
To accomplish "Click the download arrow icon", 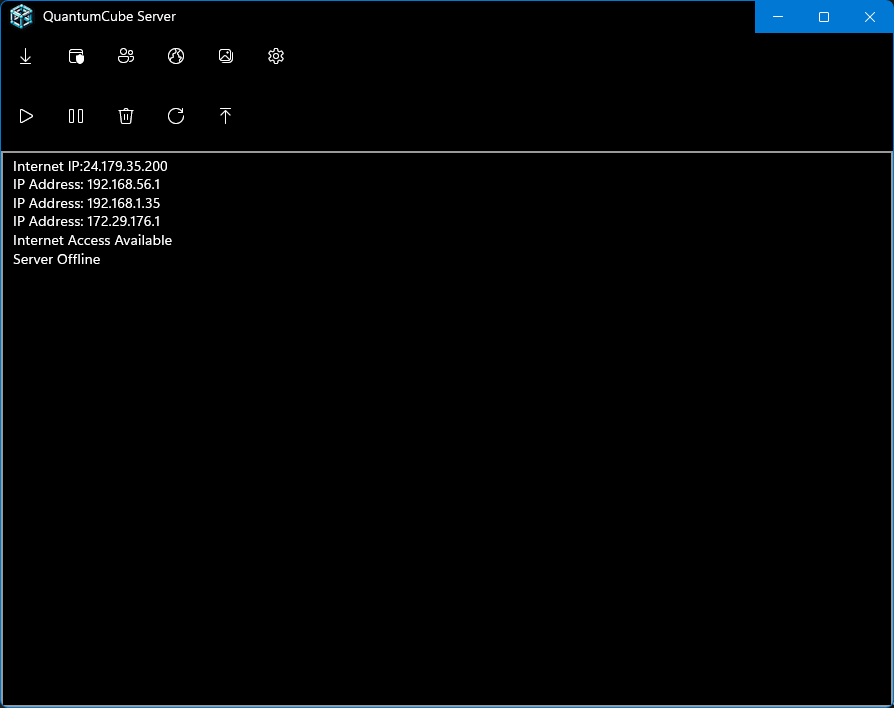I will (x=26, y=57).
